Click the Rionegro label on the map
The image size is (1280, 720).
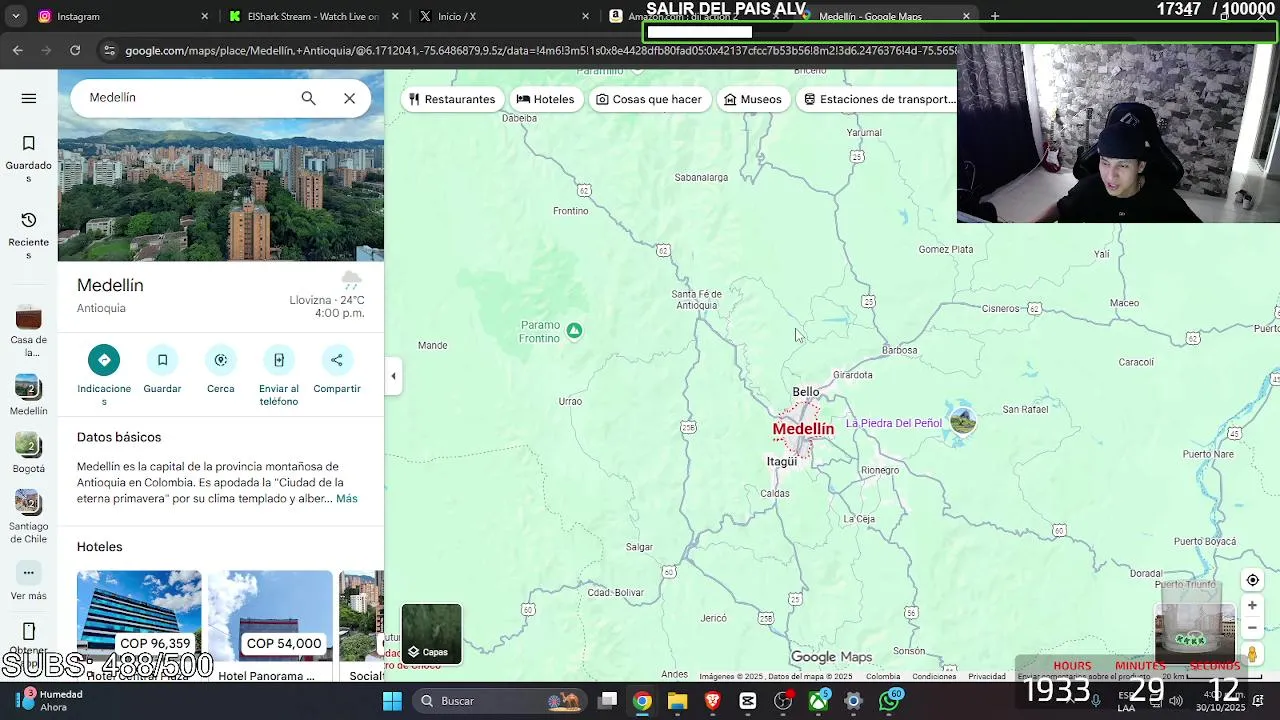click(x=880, y=470)
